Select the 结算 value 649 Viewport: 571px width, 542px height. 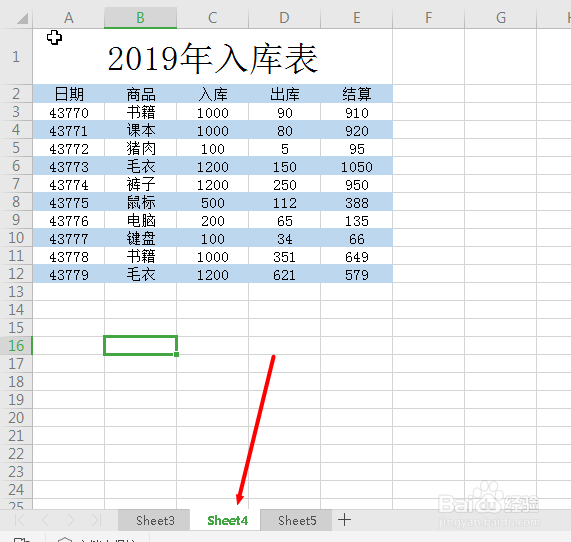click(x=357, y=256)
